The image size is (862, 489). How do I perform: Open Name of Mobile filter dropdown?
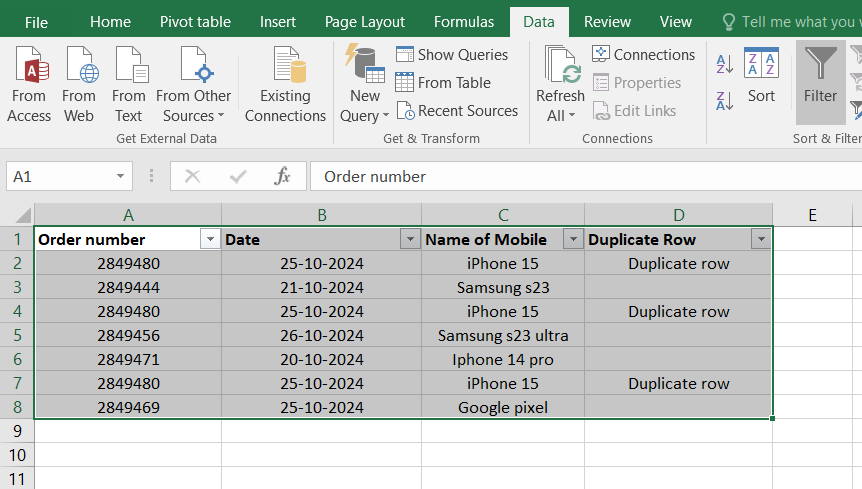coord(573,240)
